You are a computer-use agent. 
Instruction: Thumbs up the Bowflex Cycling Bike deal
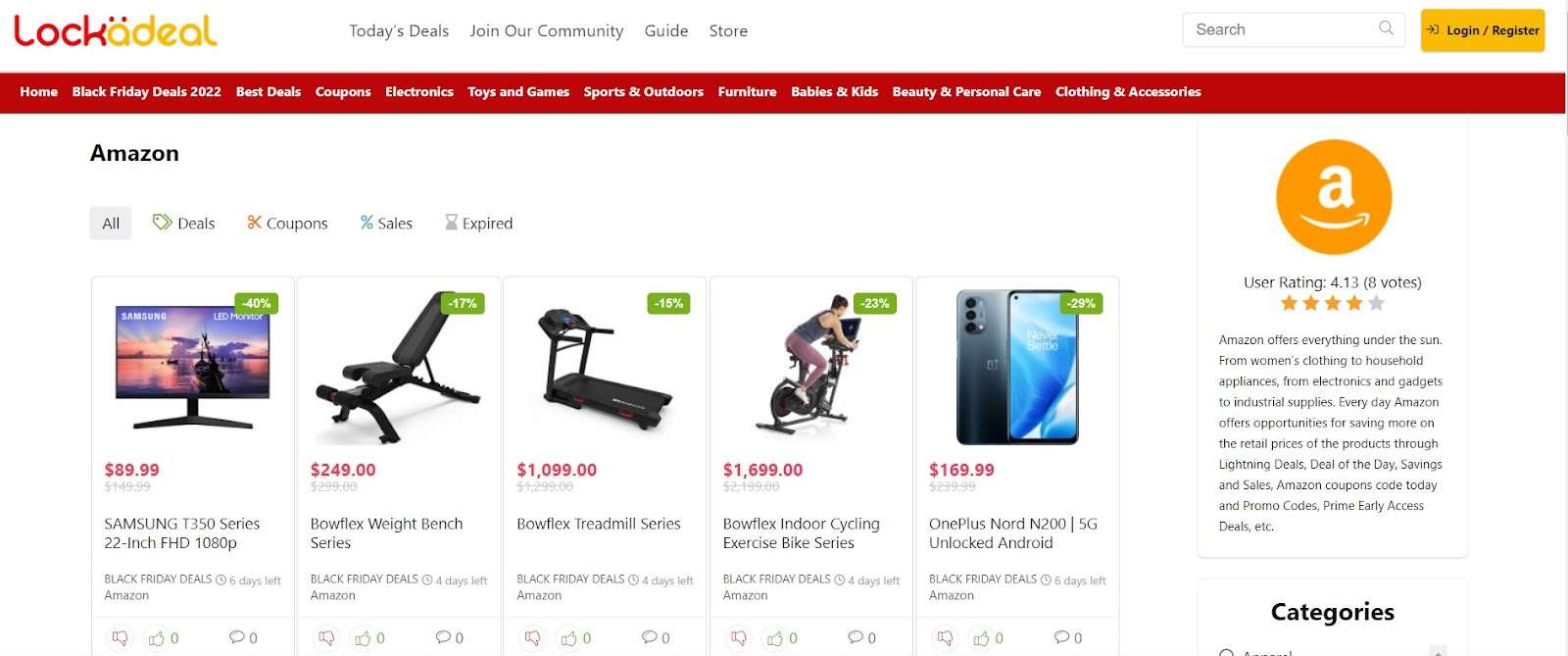(775, 638)
